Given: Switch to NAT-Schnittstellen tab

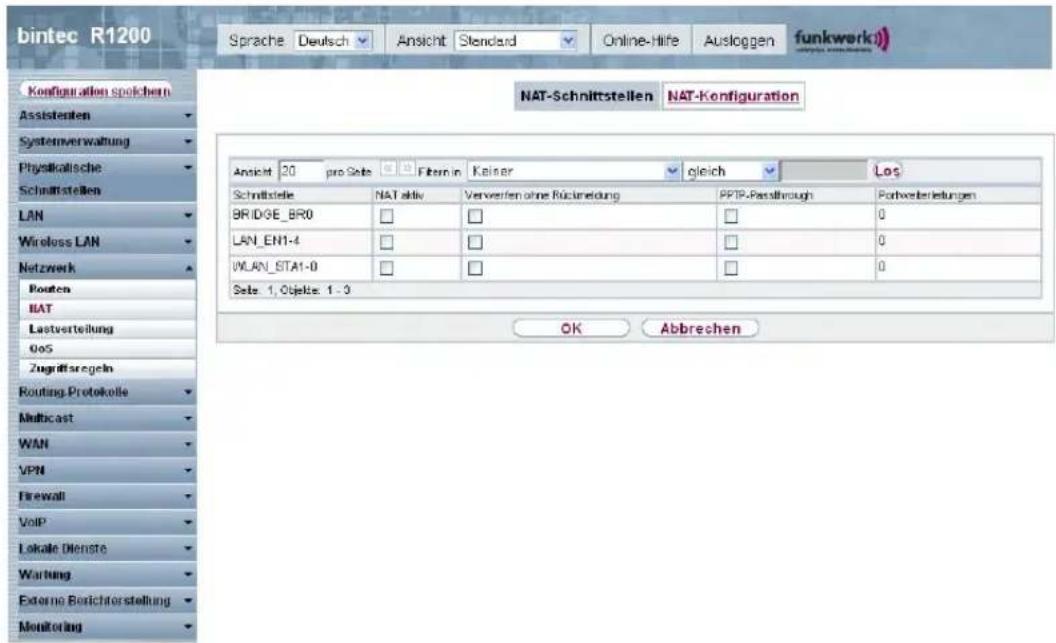Looking at the screenshot, I should tap(587, 96).
